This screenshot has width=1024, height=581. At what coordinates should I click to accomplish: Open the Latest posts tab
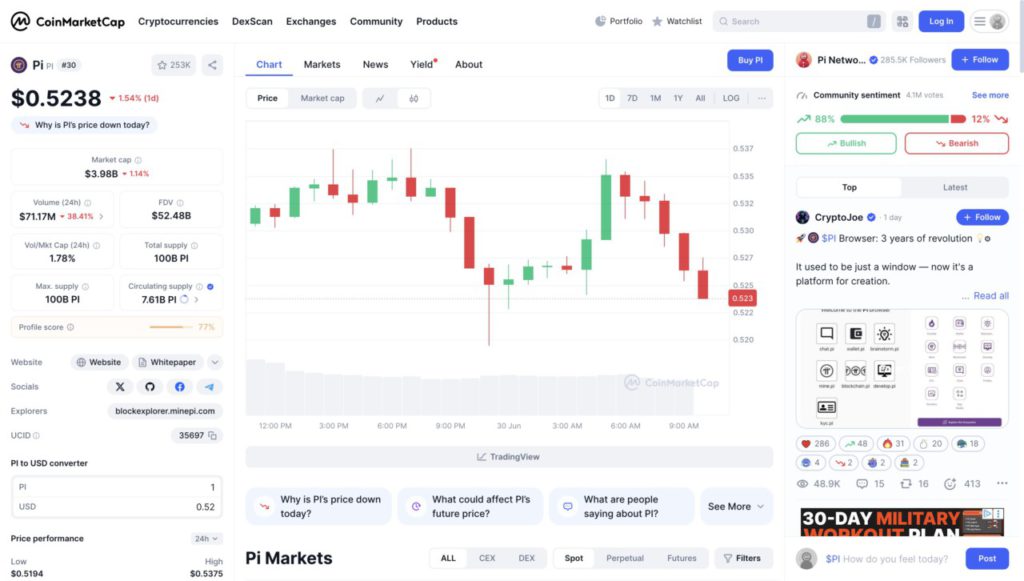(x=955, y=187)
